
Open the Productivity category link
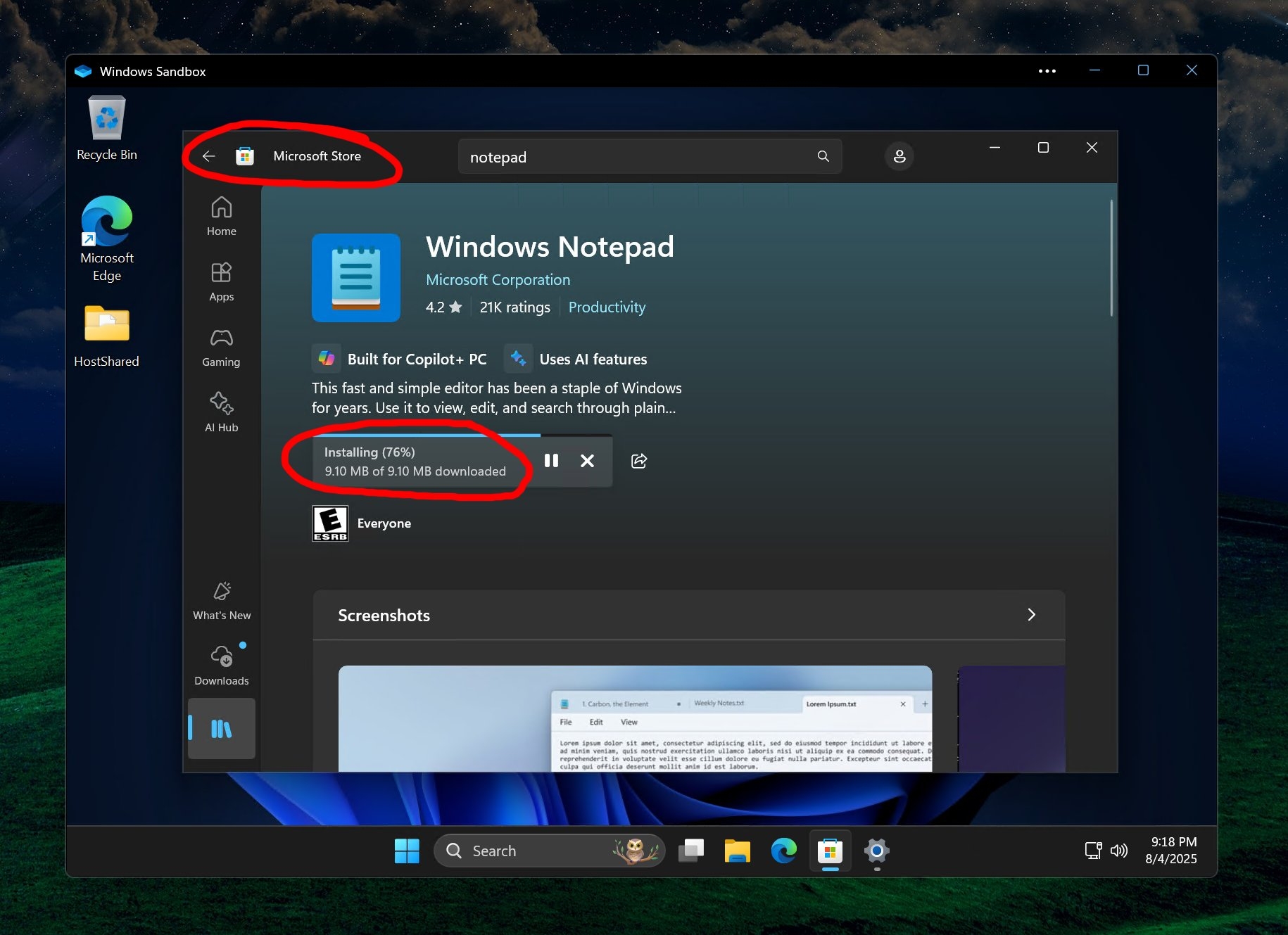coord(607,307)
